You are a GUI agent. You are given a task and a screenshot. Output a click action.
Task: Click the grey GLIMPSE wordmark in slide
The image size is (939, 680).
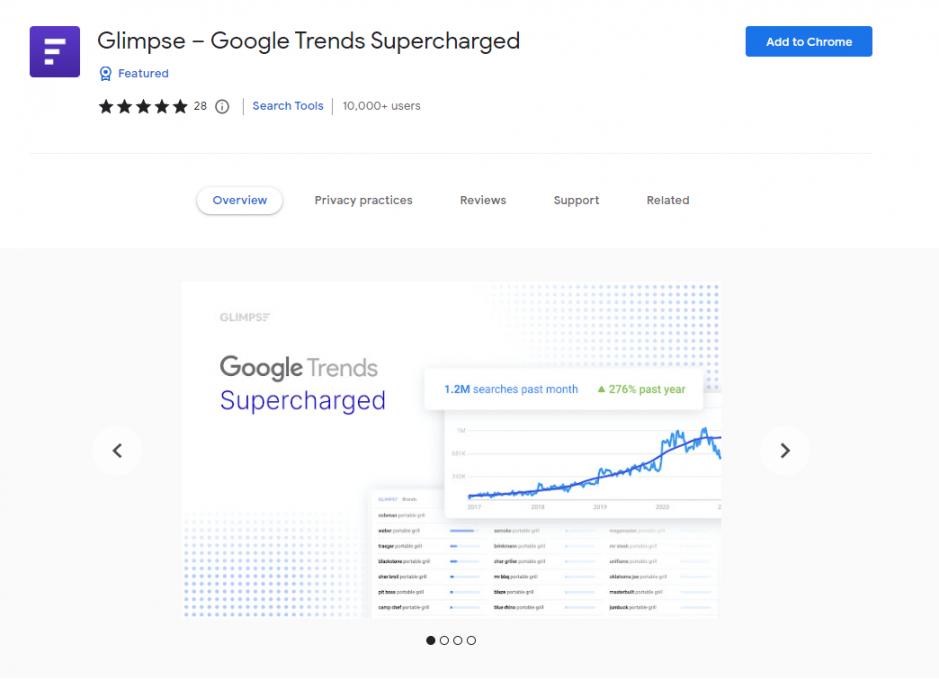[x=244, y=317]
